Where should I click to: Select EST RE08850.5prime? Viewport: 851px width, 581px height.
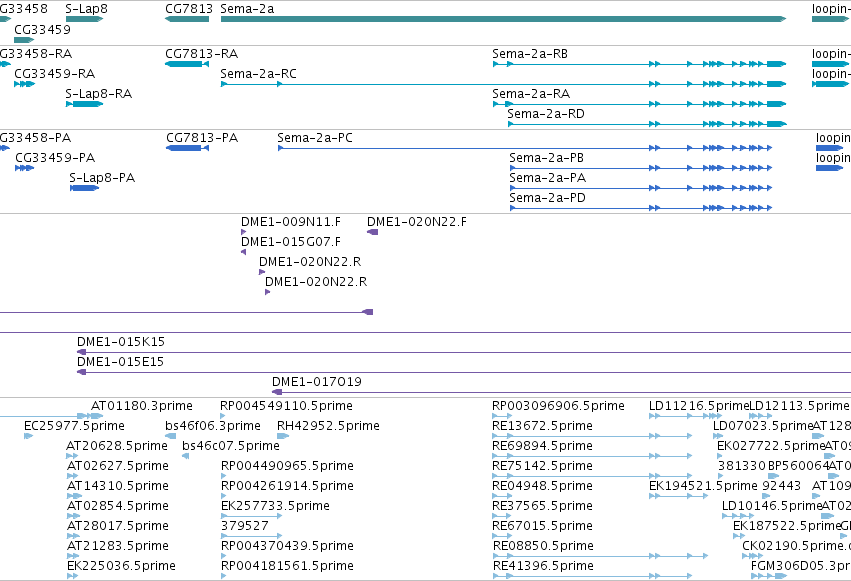(x=600, y=557)
